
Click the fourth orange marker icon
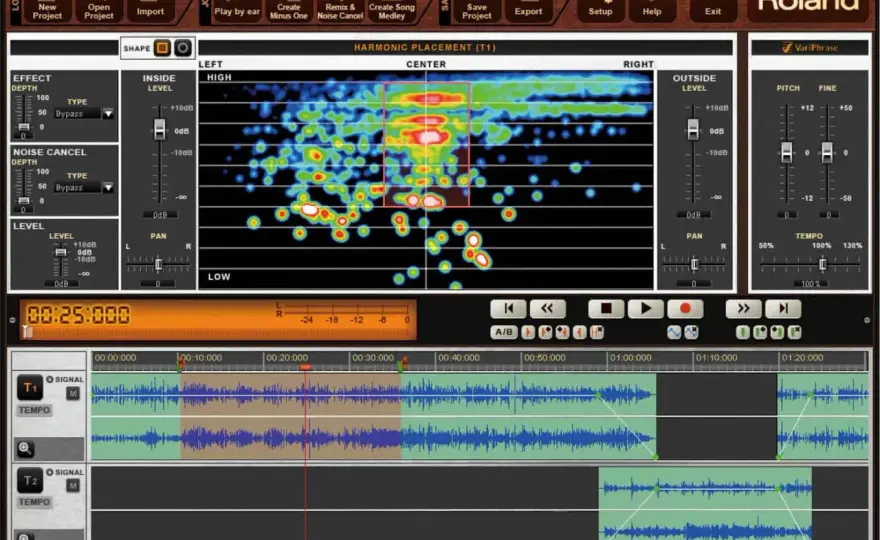(x=580, y=332)
